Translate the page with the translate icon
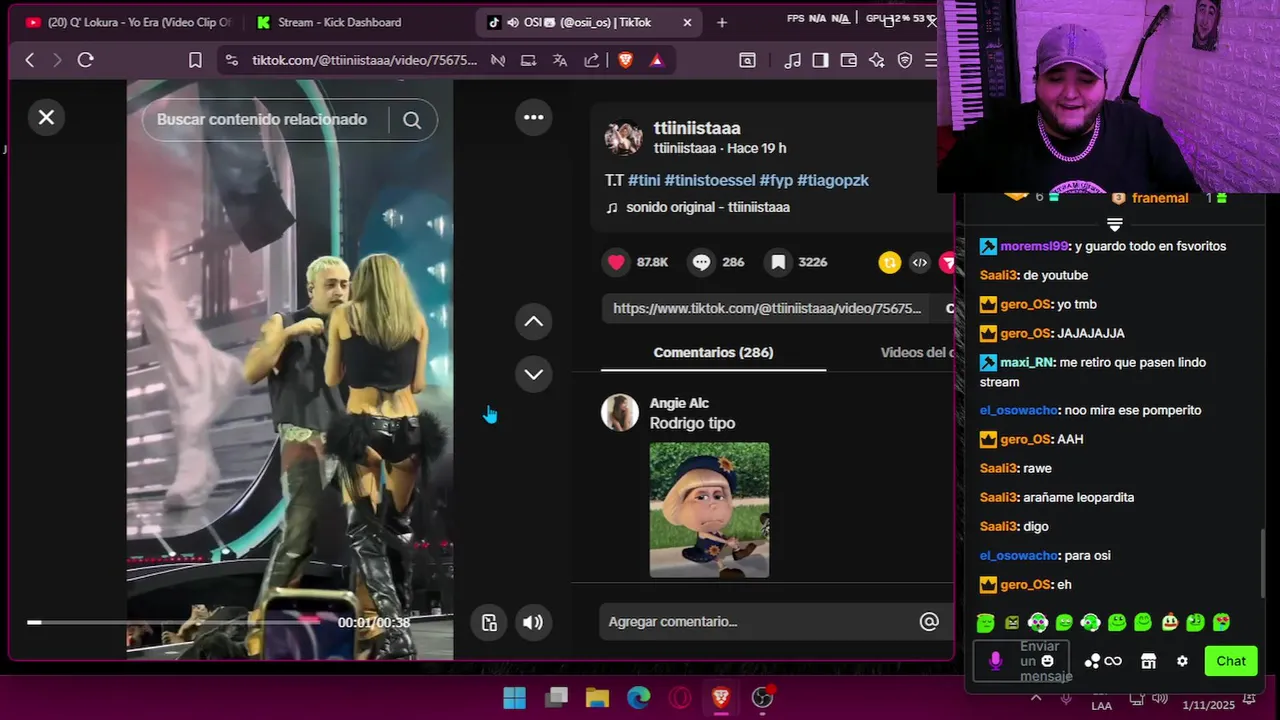 pyautogui.click(x=560, y=60)
